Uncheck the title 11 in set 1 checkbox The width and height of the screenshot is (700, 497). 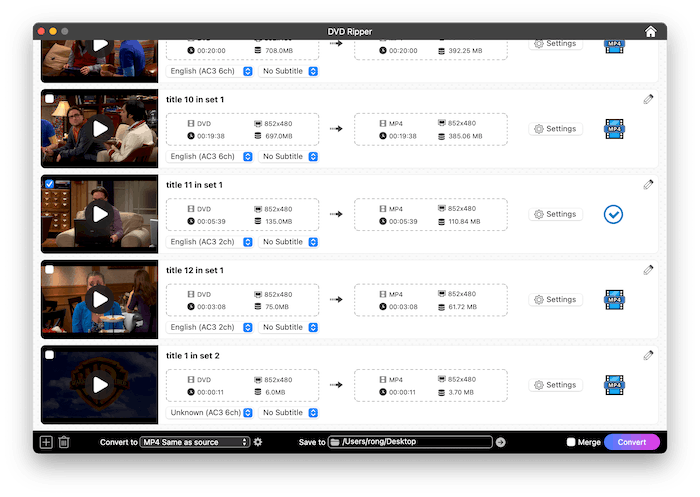[x=50, y=184]
